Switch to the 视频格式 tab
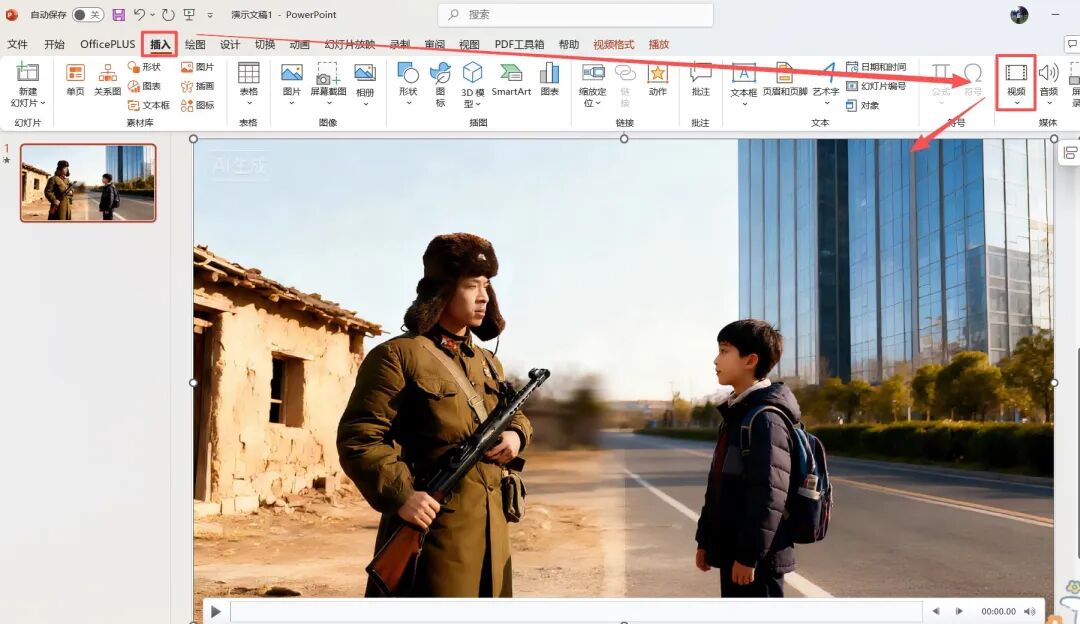The image size is (1080, 624). tap(613, 44)
